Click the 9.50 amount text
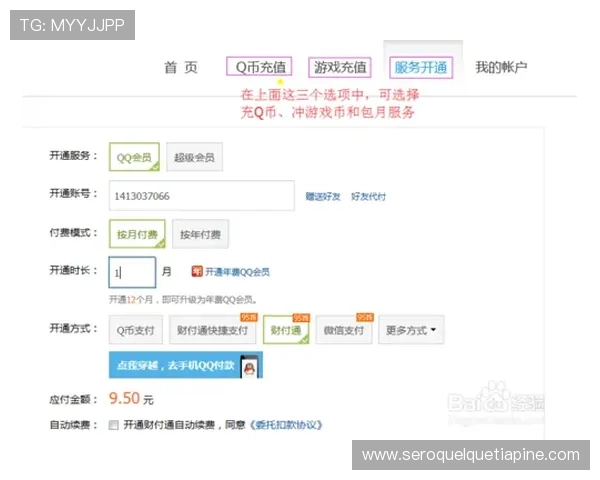 124,398
